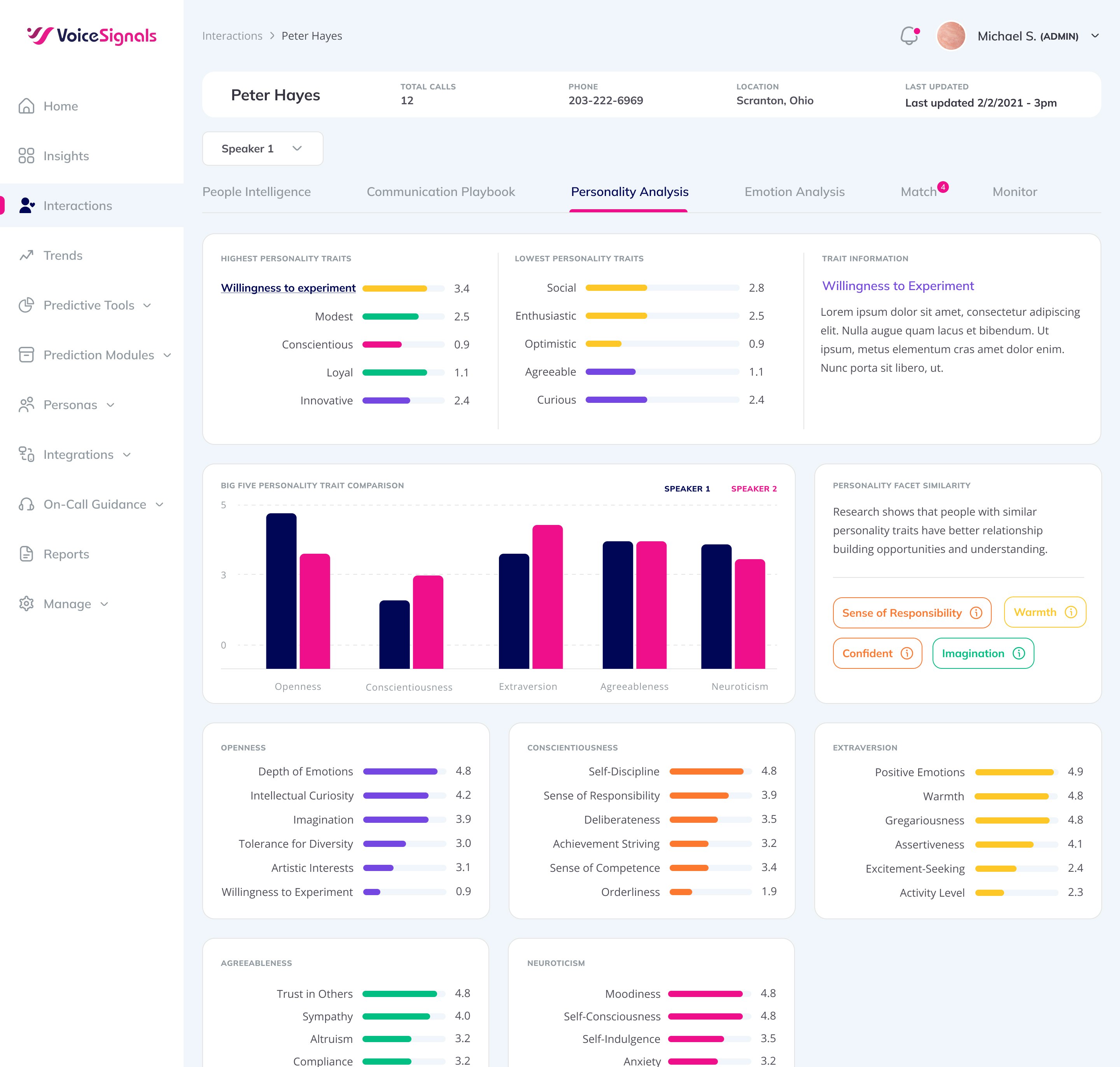This screenshot has width=1120, height=1067.
Task: Open the Match tab
Action: click(x=918, y=192)
